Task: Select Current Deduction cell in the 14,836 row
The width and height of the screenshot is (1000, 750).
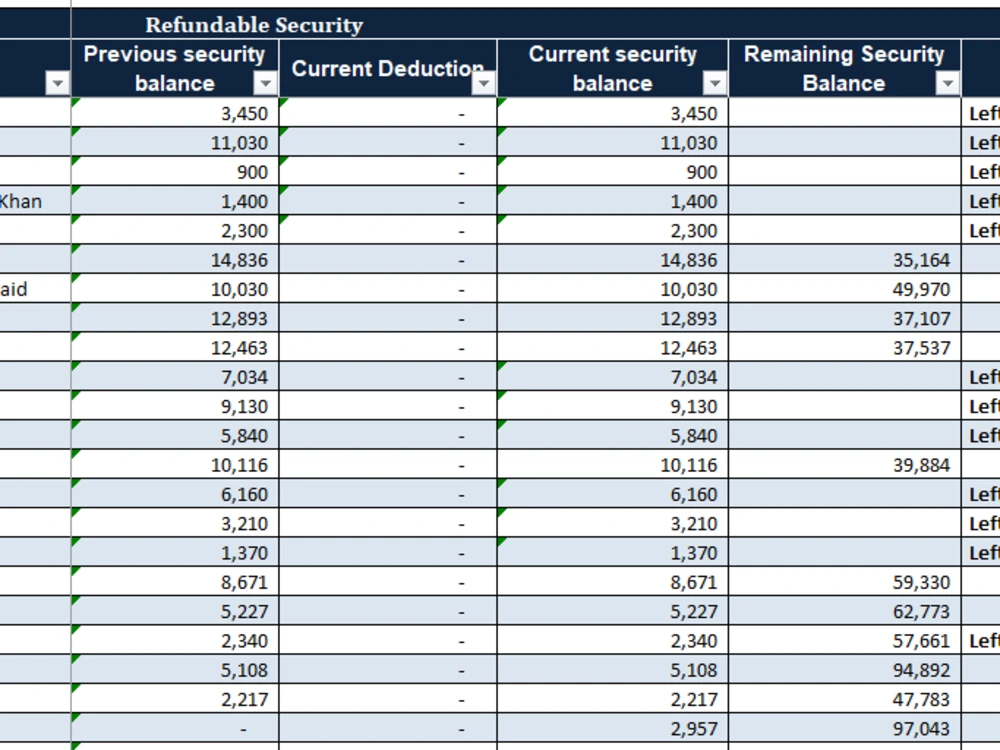Action: [388, 260]
